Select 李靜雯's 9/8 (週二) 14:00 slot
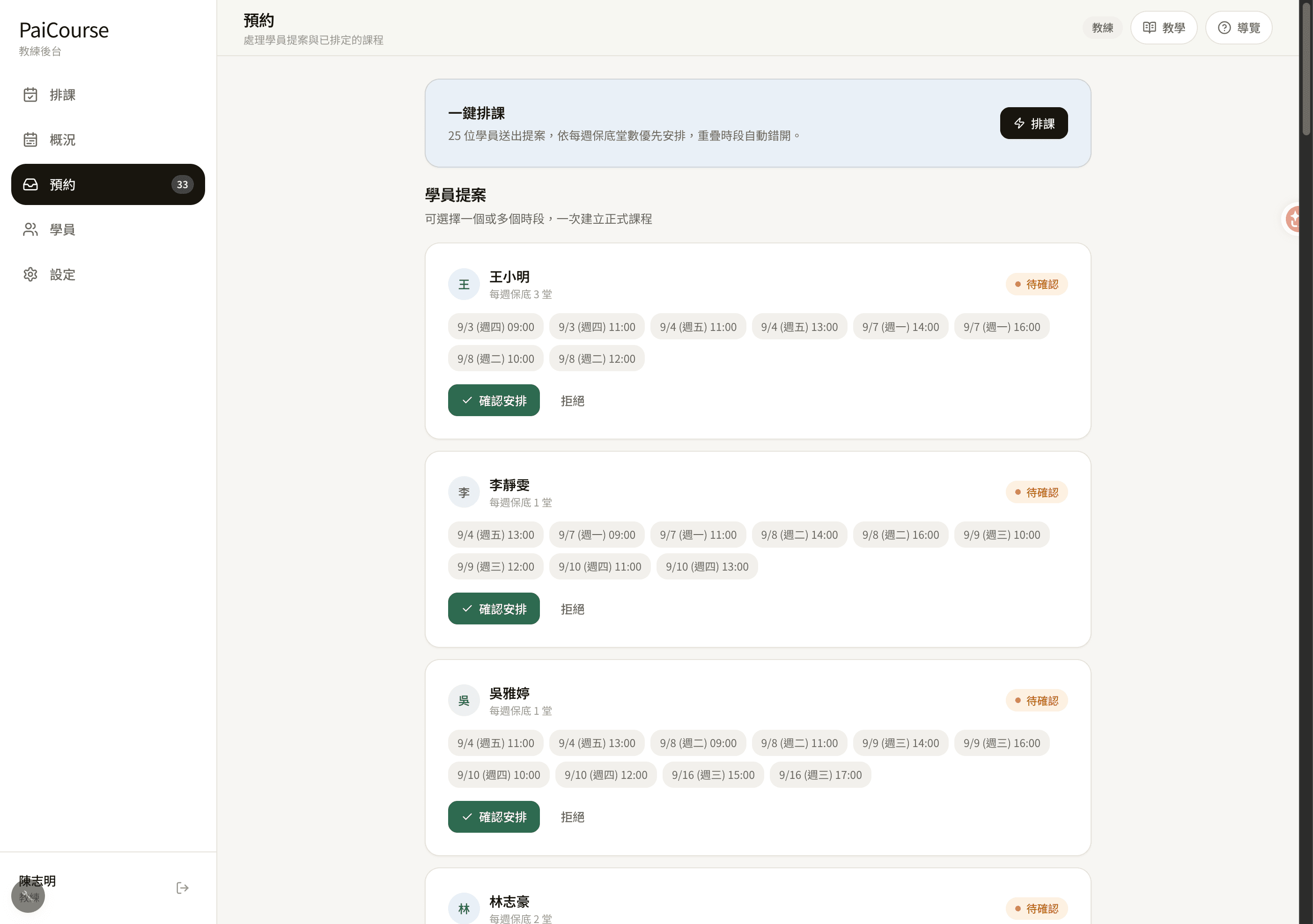 [799, 535]
